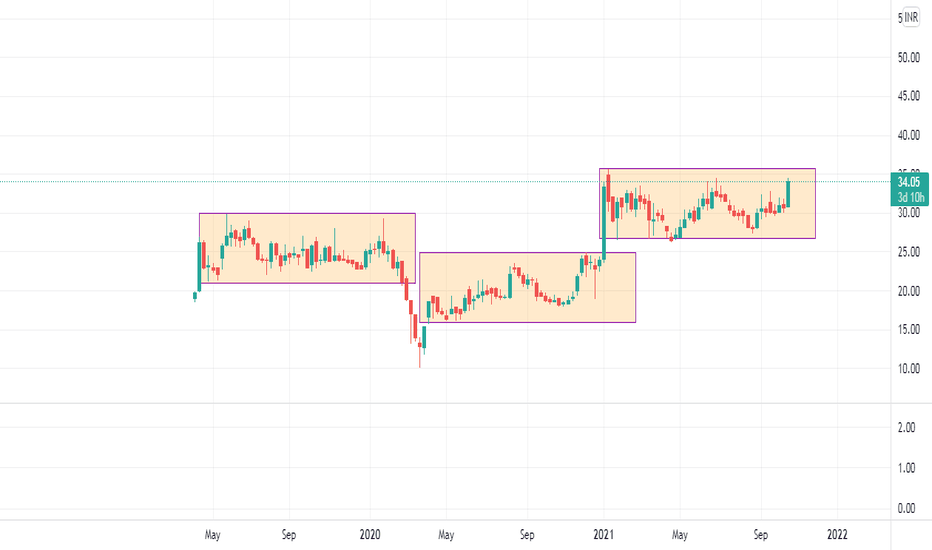This screenshot has height=550, width=932.
Task: Open the INR currency selector badge
Action: tap(911, 18)
